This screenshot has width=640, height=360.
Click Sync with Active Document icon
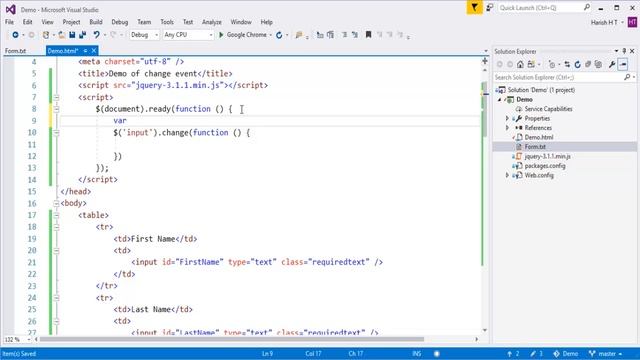[x=567, y=64]
